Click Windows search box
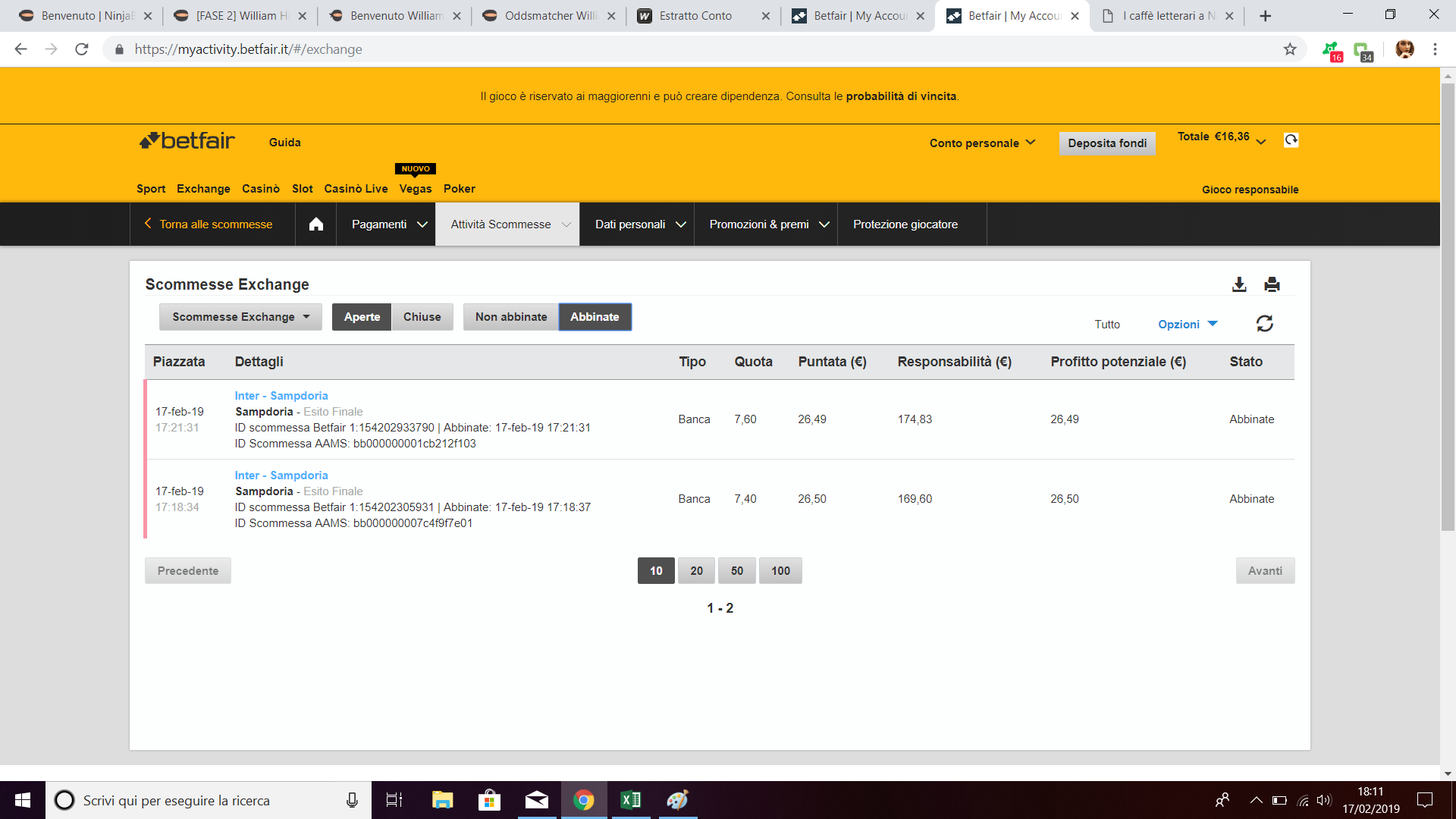1456x819 pixels. tap(209, 800)
